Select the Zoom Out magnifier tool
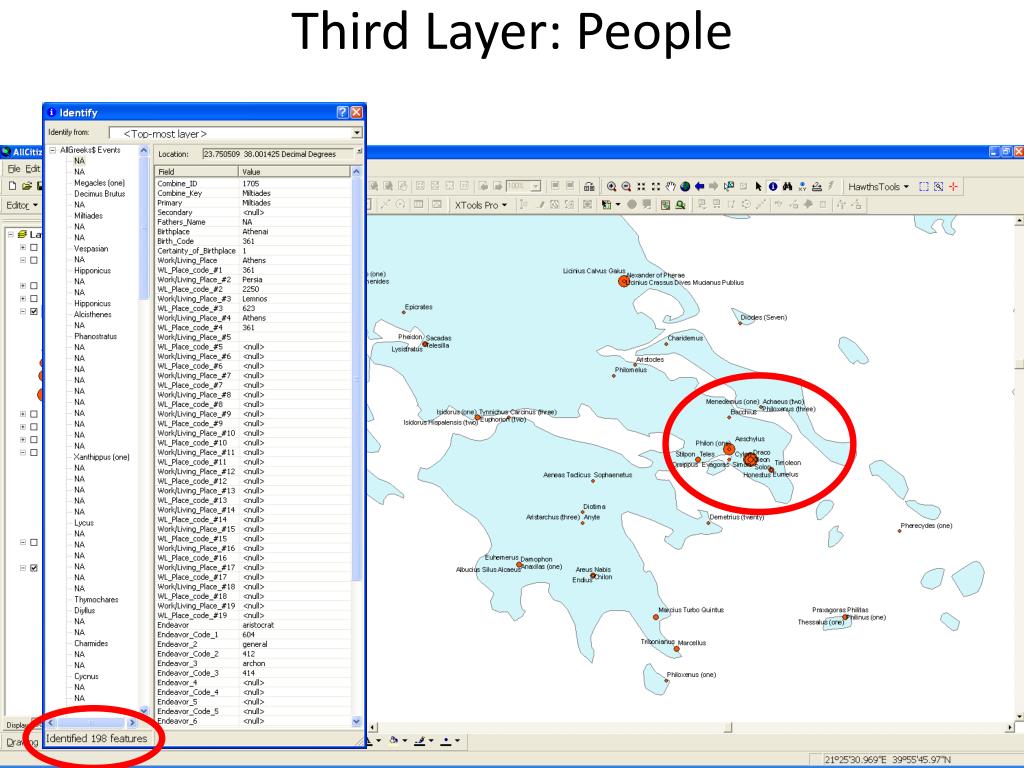The height and width of the screenshot is (768, 1024). click(626, 187)
